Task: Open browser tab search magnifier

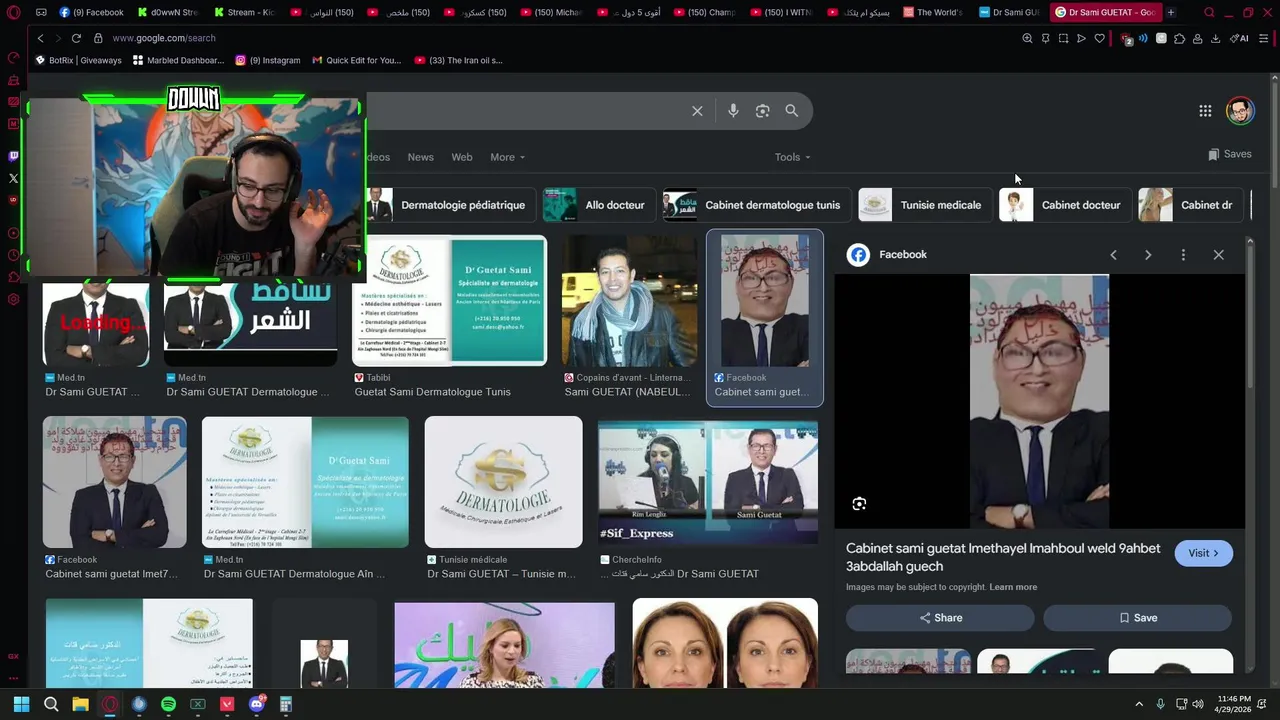Action: pos(1209,12)
